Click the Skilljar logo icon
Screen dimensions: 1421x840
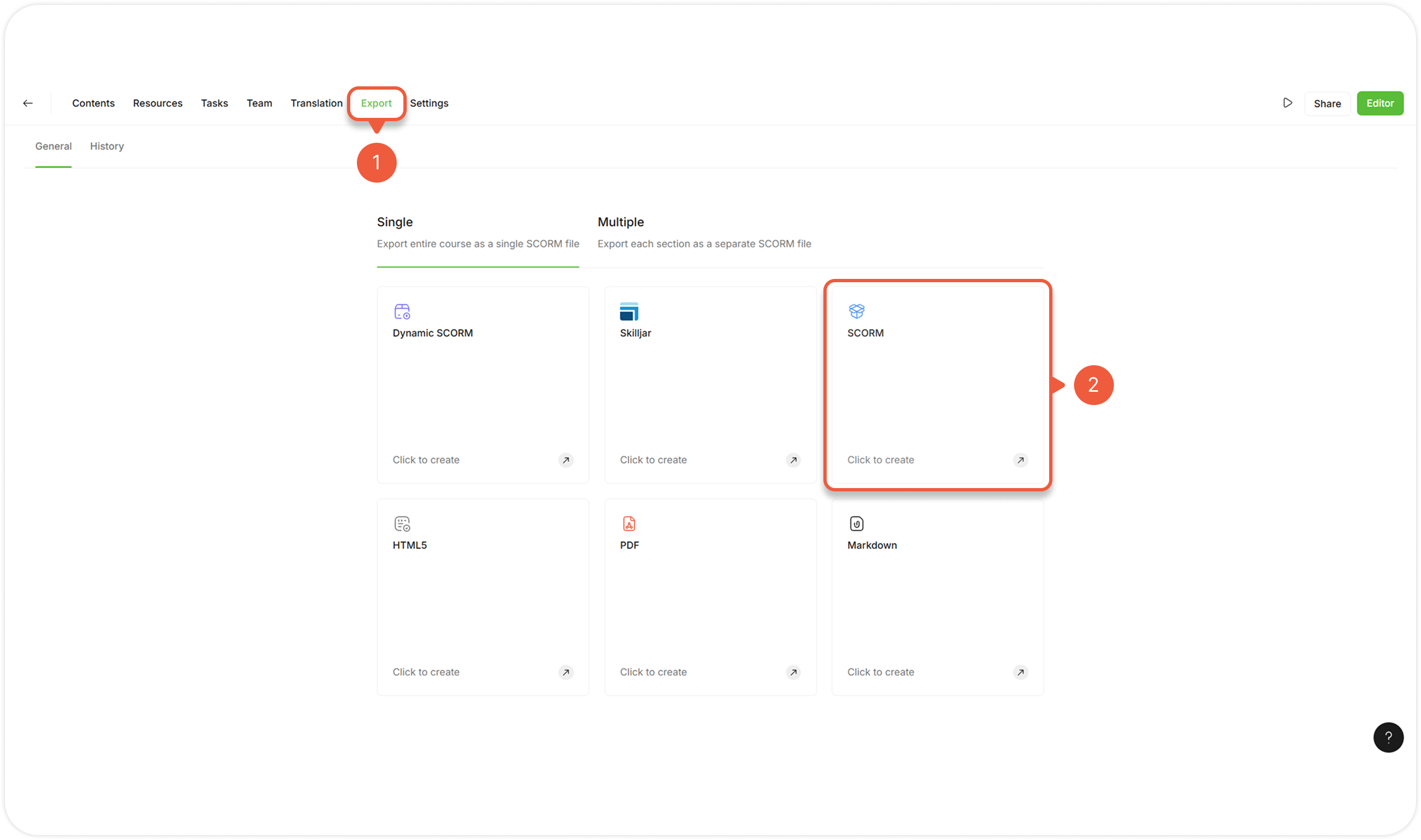coord(629,312)
